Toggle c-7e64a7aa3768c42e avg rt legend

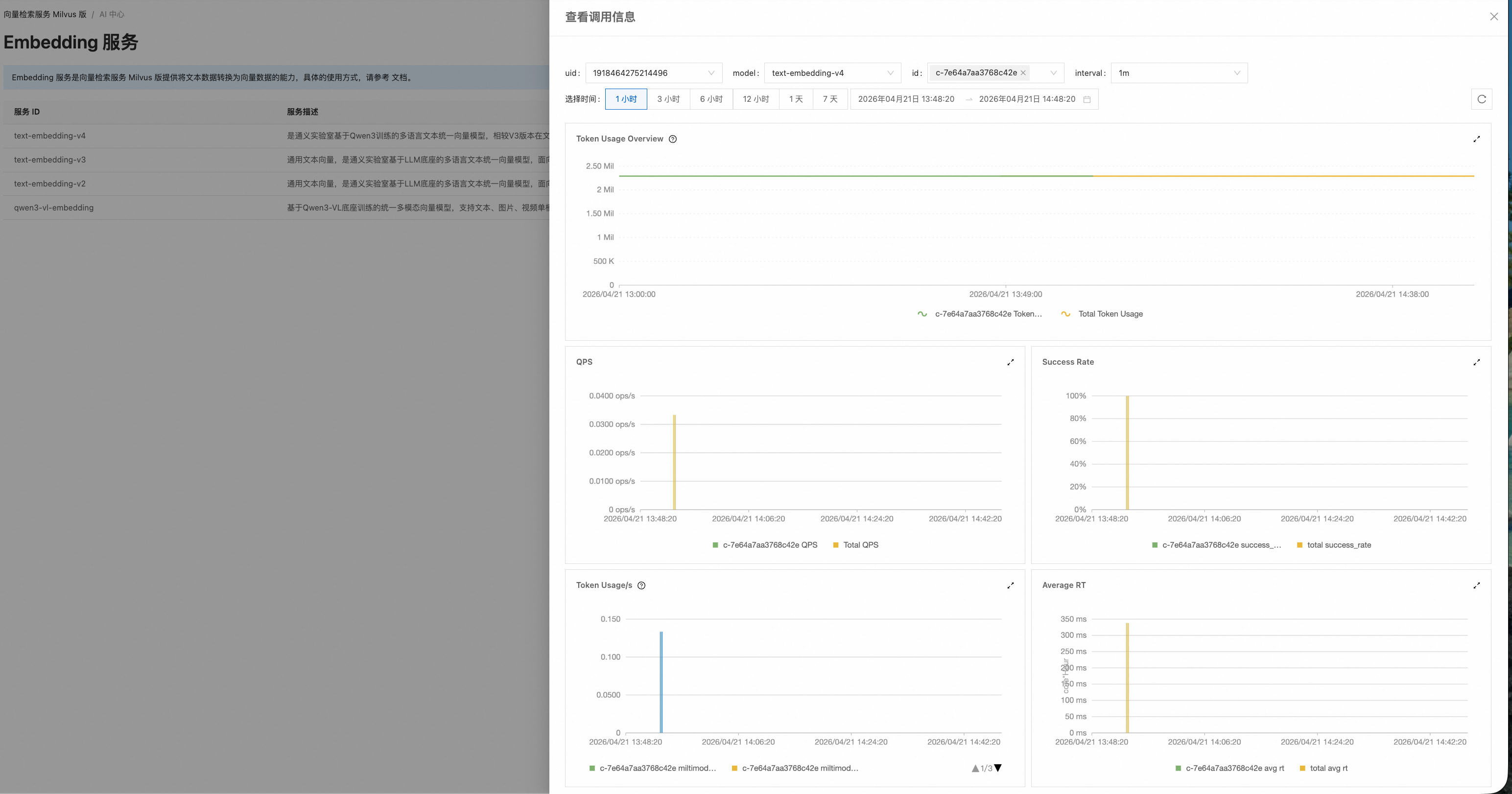(1229, 768)
